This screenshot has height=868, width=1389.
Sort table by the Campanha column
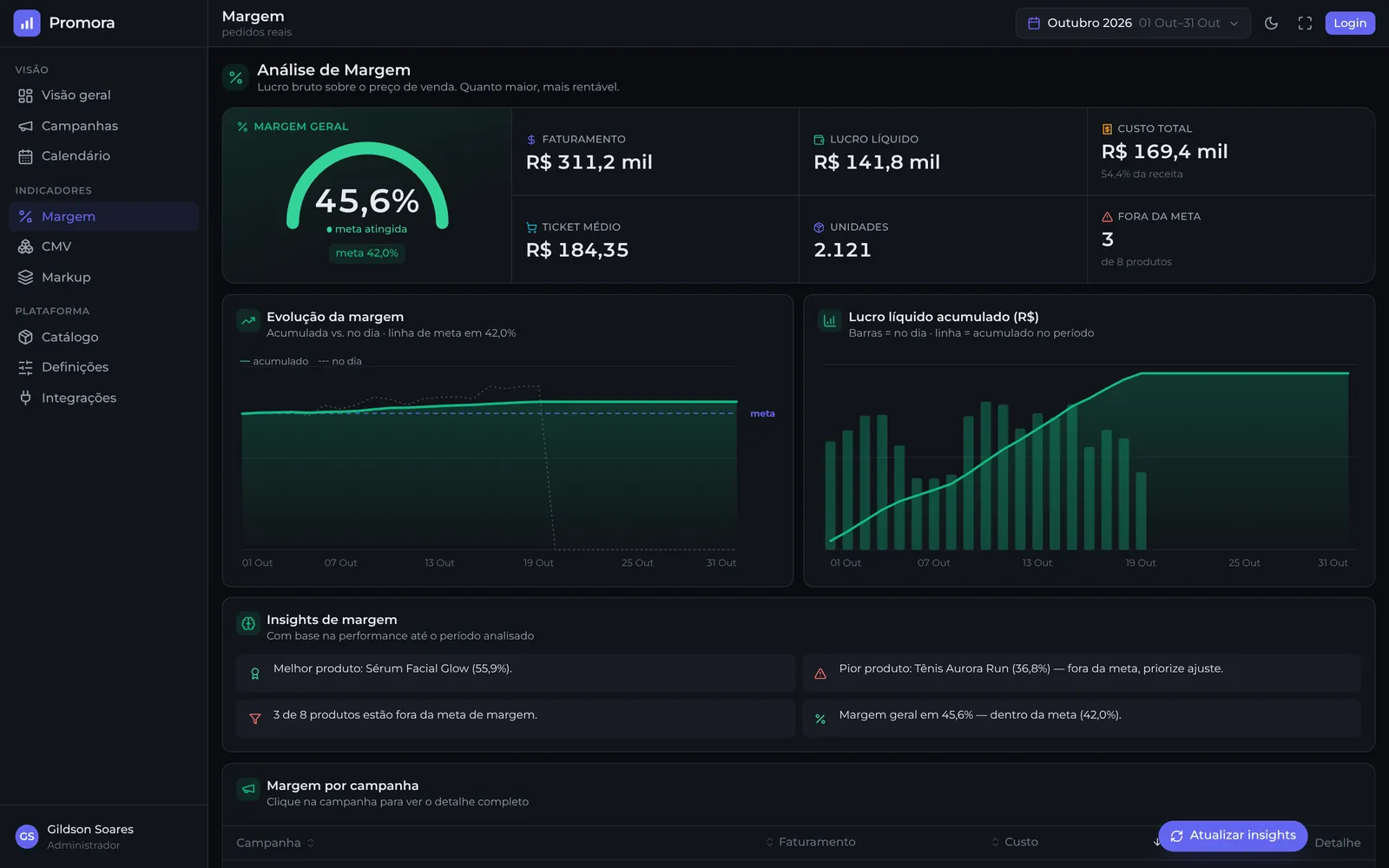click(275, 843)
